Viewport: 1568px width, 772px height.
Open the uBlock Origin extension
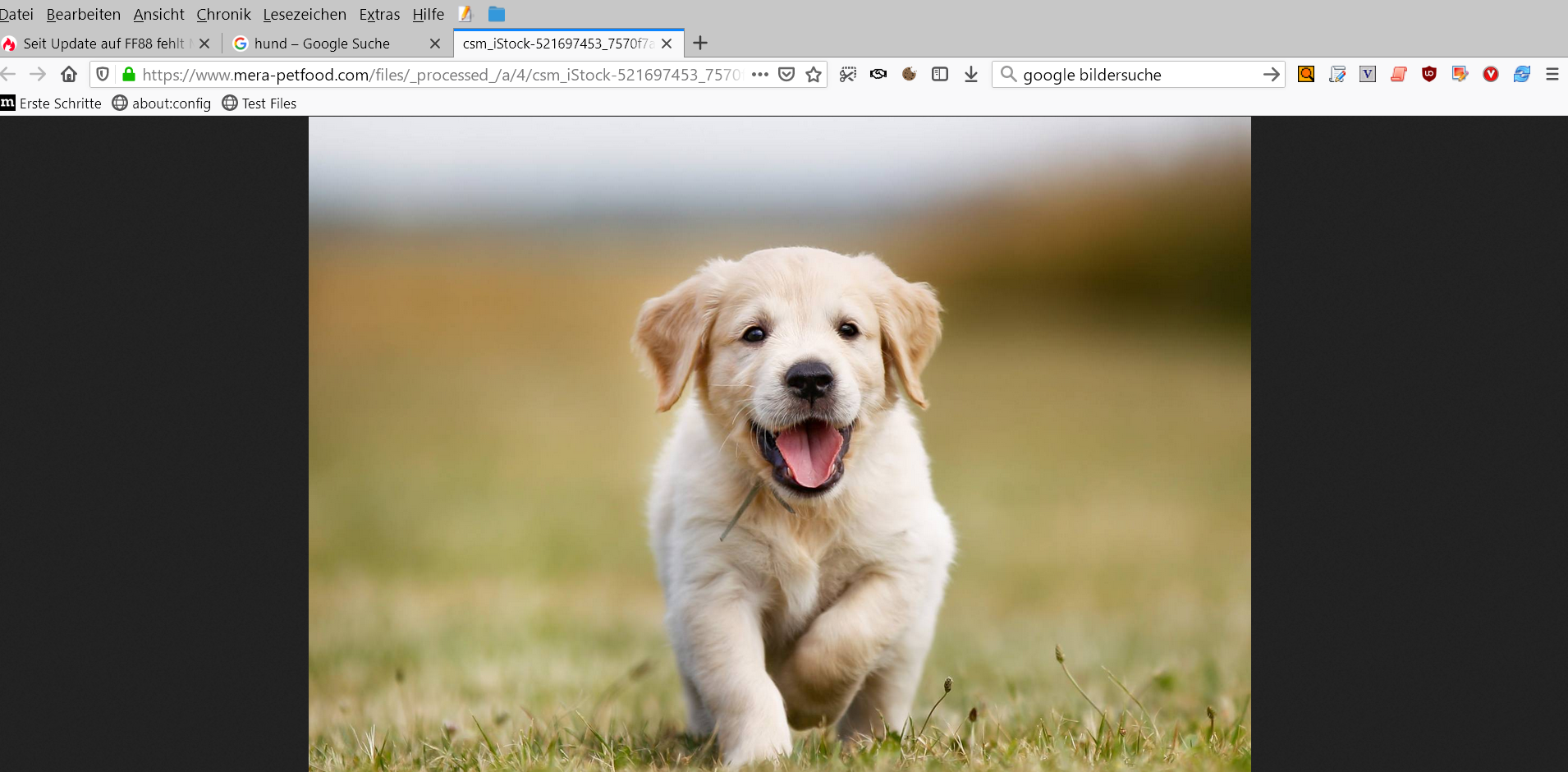(x=1429, y=75)
